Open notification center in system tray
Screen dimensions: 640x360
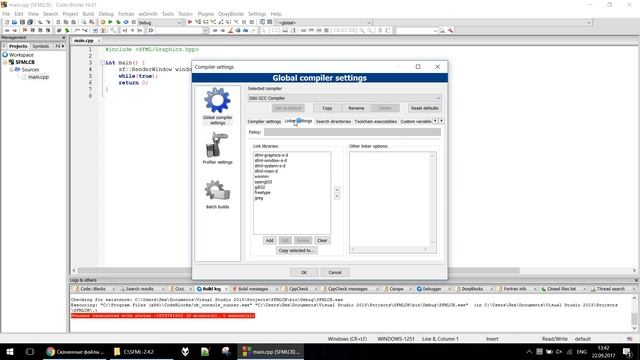[x=627, y=351]
